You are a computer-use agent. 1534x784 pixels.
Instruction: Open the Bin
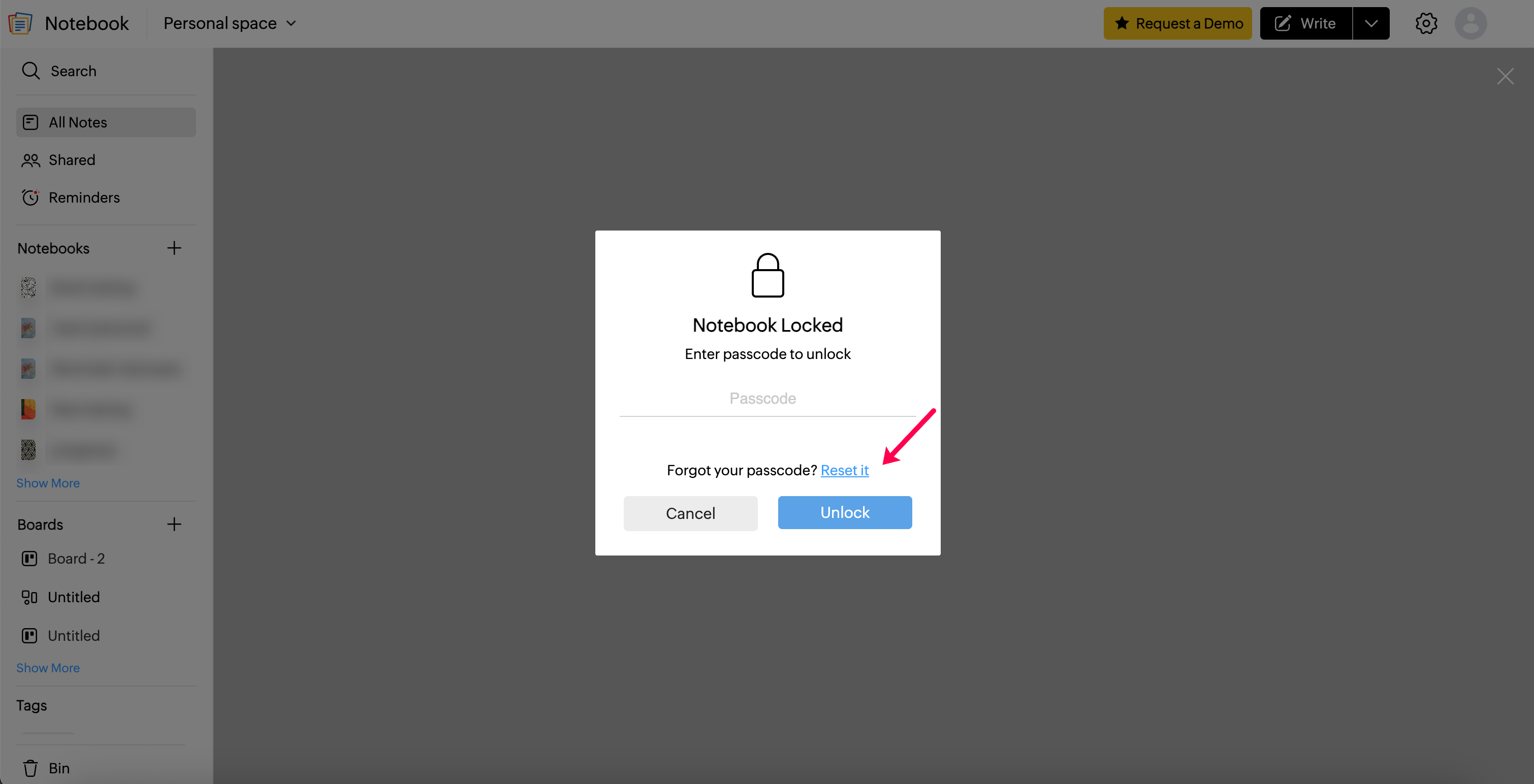pos(106,768)
